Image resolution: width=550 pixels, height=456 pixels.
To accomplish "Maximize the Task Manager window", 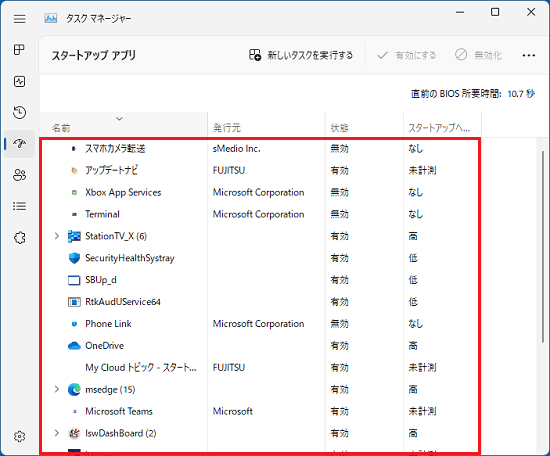I will point(495,12).
